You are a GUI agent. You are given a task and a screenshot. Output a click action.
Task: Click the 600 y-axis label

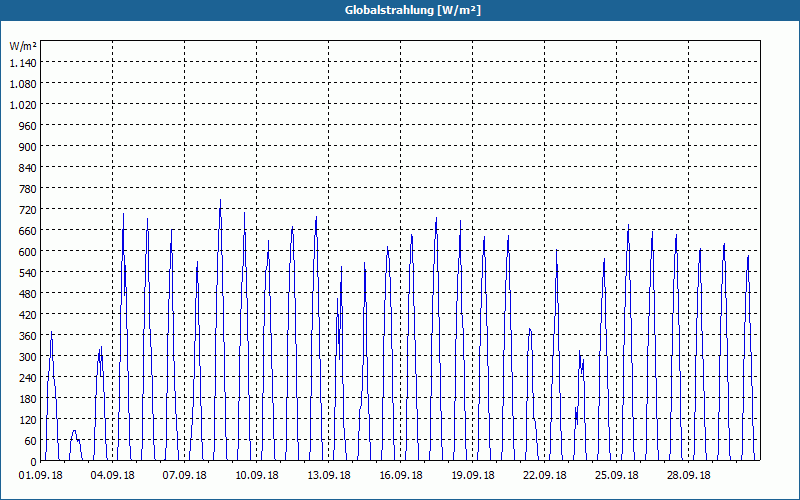[x=29, y=252]
